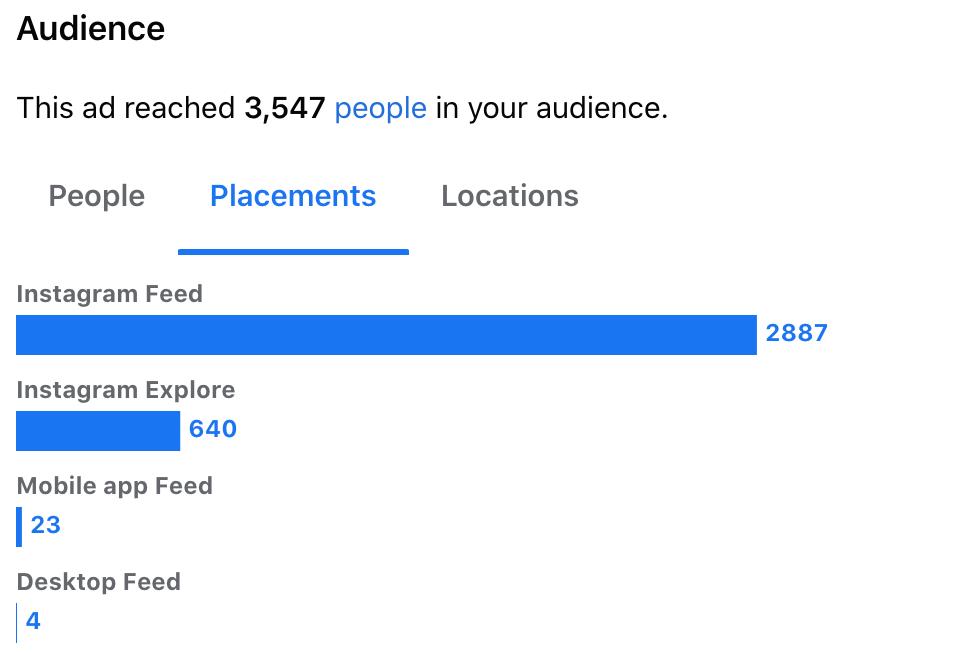954x652 pixels.
Task: Click the "This ad reached" text
Action: (126, 109)
